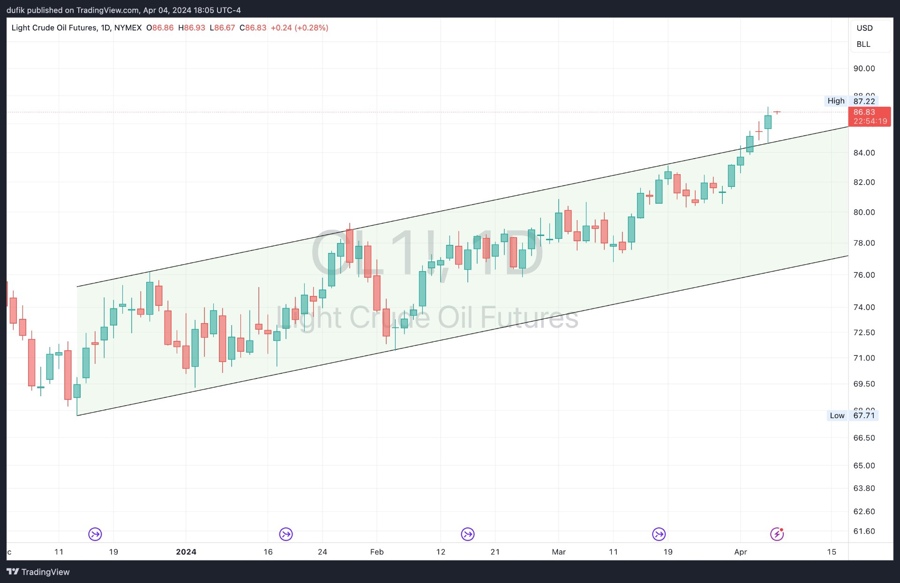Screen dimensions: 900x583
Task: Click the Light Crude Oil Futures symbol title
Action: 54,28
